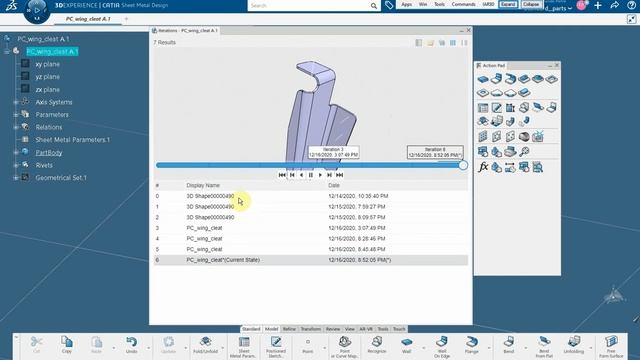The width and height of the screenshot is (640, 360).
Task: Switch to the Standard toolbar tab
Action: tap(251, 329)
